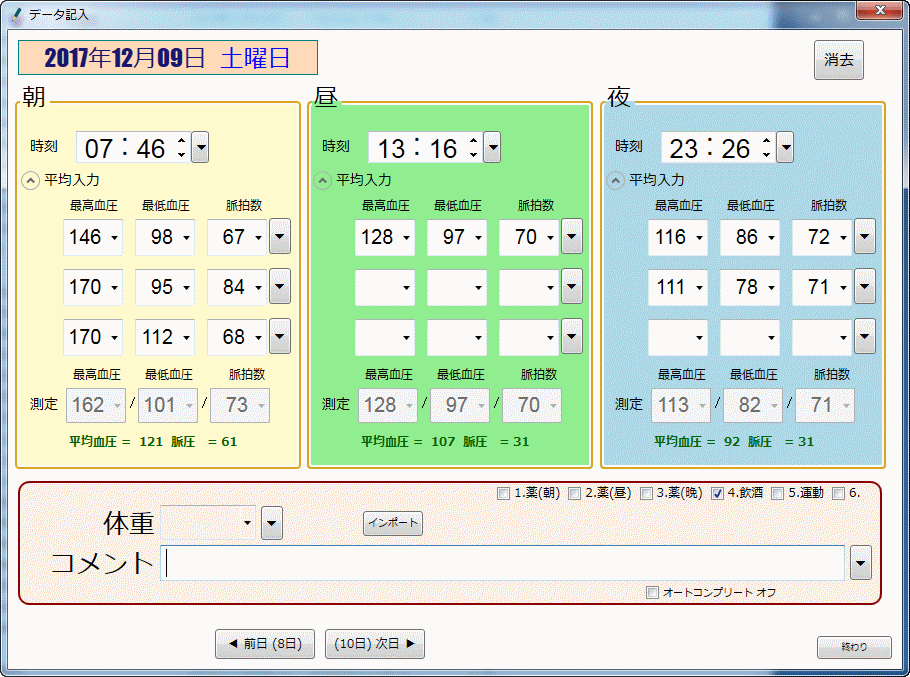Open the comment history dropdown button

click(860, 564)
